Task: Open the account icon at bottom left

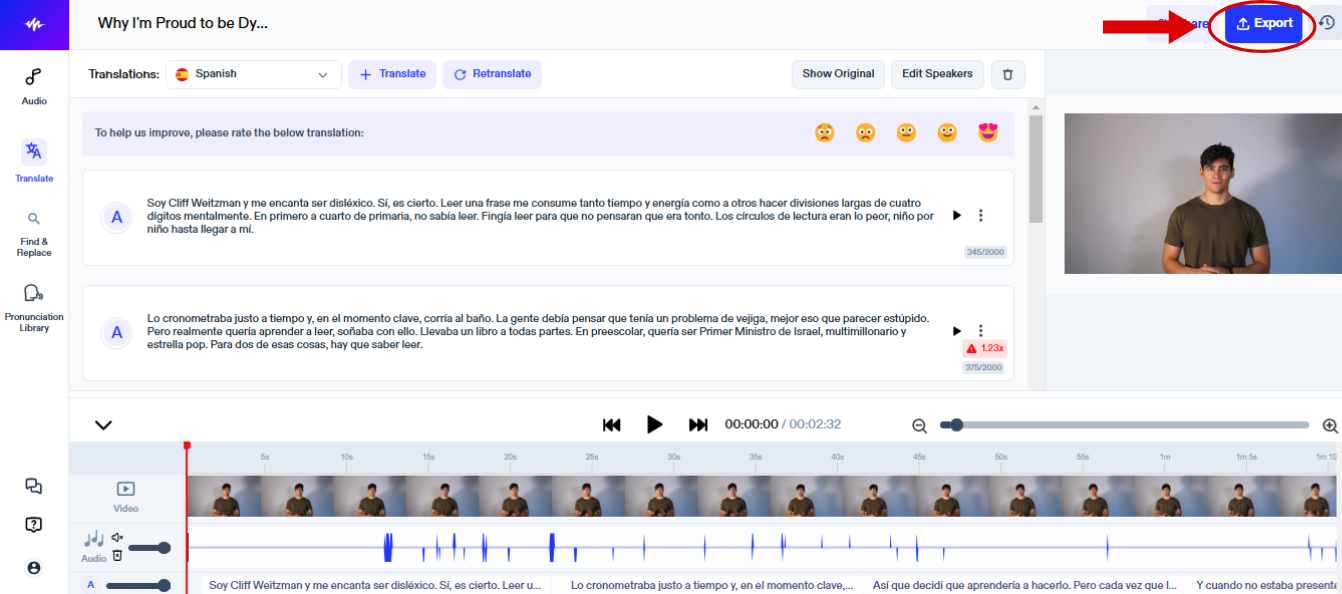Action: (x=34, y=567)
